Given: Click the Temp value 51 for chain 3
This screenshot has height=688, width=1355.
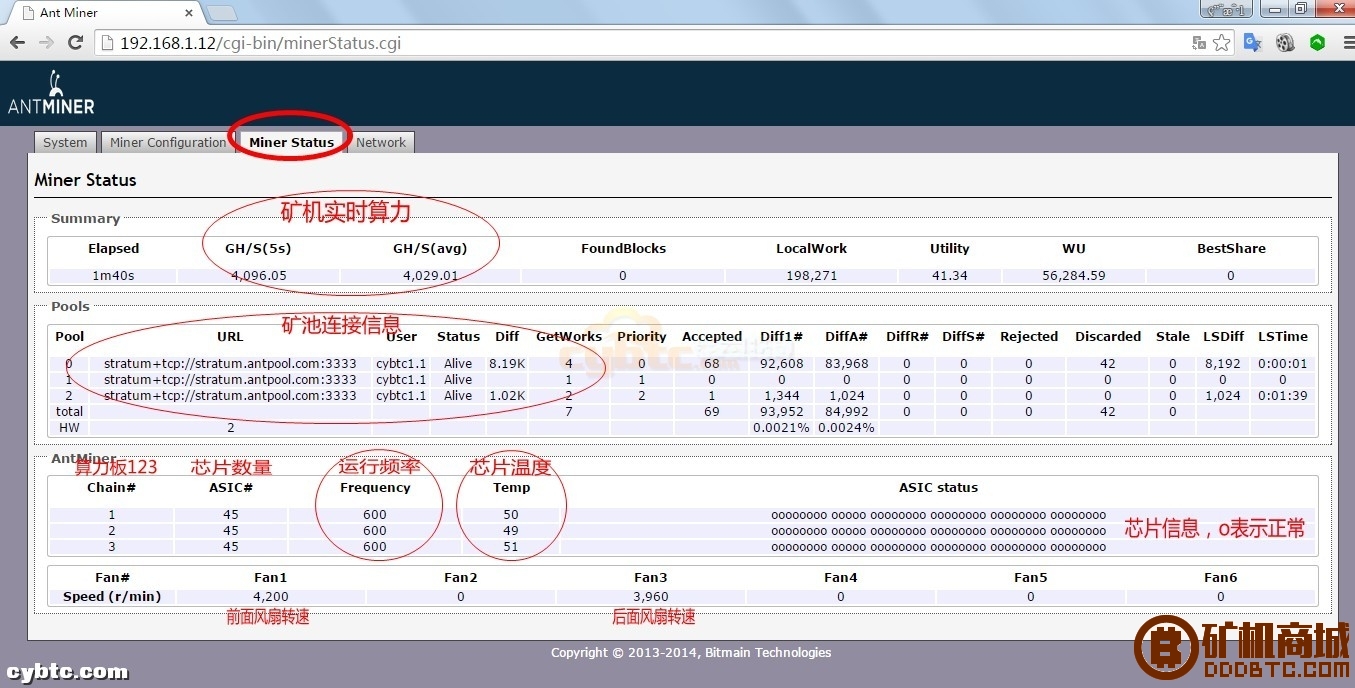Looking at the screenshot, I should pos(511,547).
